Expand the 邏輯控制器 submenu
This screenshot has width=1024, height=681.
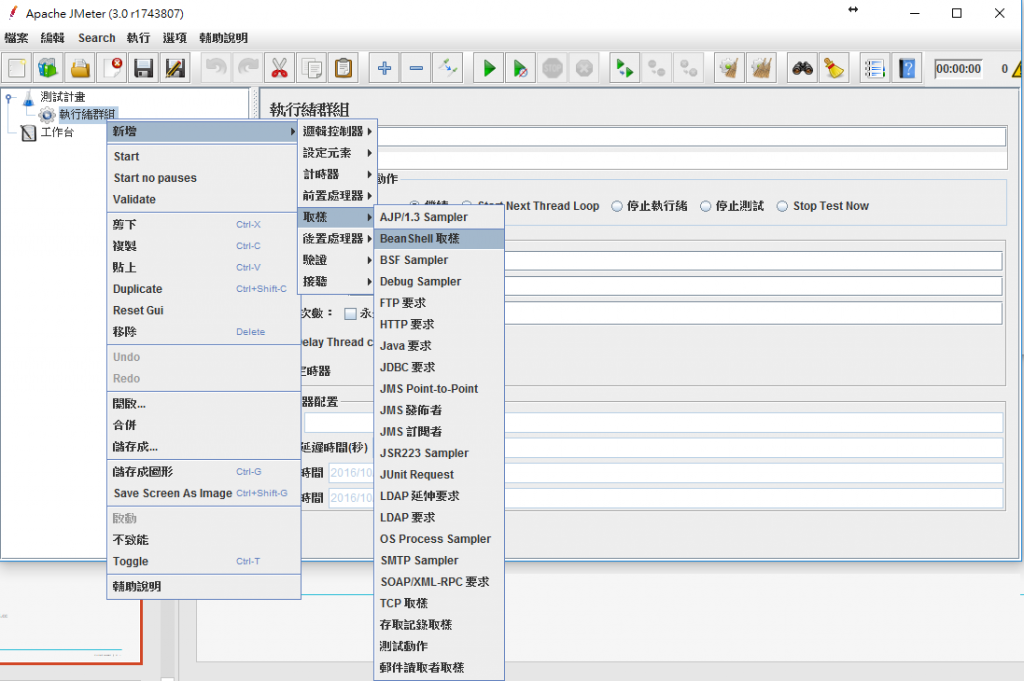337,131
